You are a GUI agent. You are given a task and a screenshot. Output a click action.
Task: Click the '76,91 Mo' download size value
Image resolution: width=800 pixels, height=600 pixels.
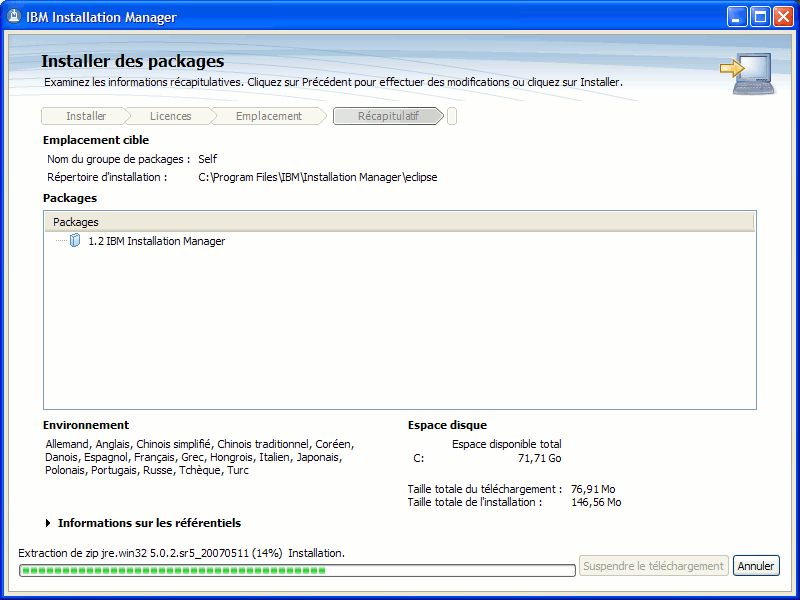tap(593, 489)
